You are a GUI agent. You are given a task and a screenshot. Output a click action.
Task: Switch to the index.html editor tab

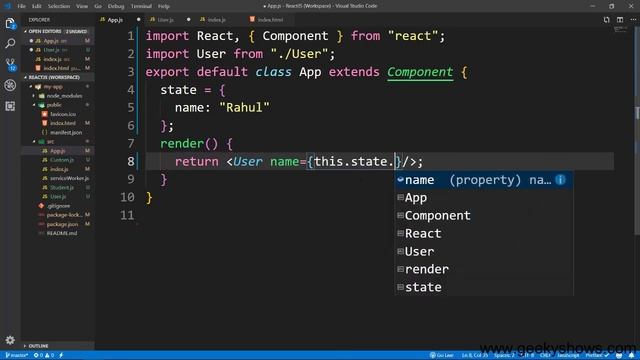(x=270, y=20)
